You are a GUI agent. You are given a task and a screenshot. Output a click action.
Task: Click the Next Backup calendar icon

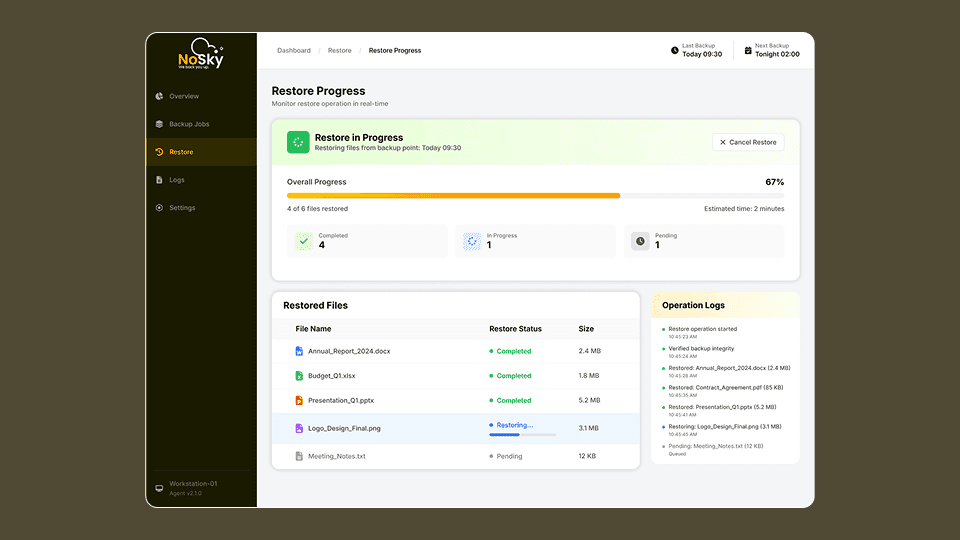[x=747, y=50]
